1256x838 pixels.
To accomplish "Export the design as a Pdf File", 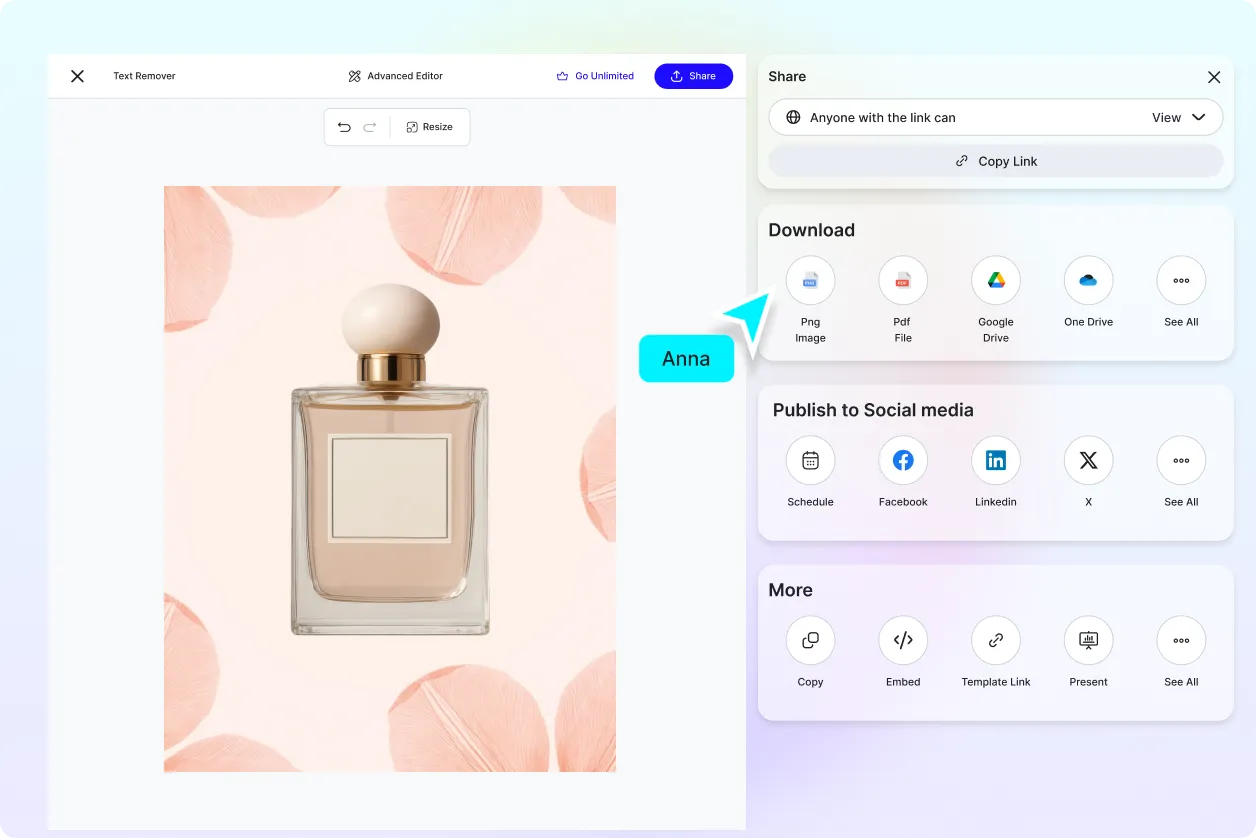I will click(x=902, y=280).
